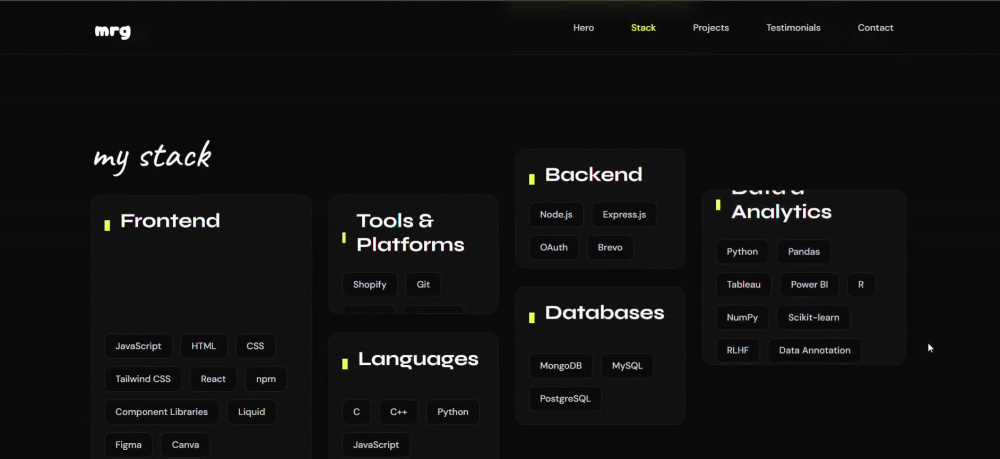The height and width of the screenshot is (459, 1000).
Task: Select the Express.js tag
Action: pyautogui.click(x=624, y=215)
